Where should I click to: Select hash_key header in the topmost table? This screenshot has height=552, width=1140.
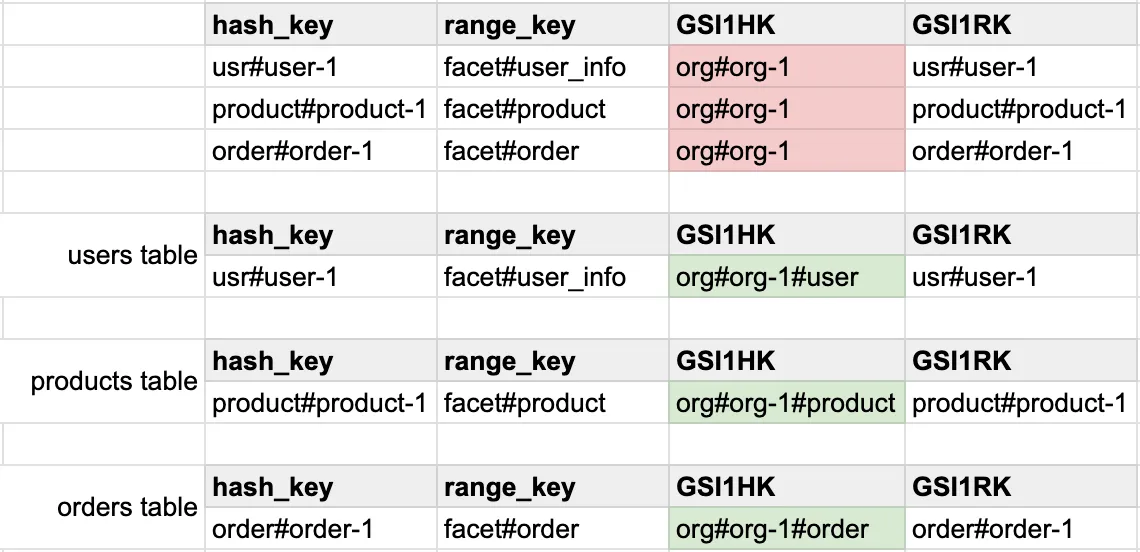pos(321,25)
